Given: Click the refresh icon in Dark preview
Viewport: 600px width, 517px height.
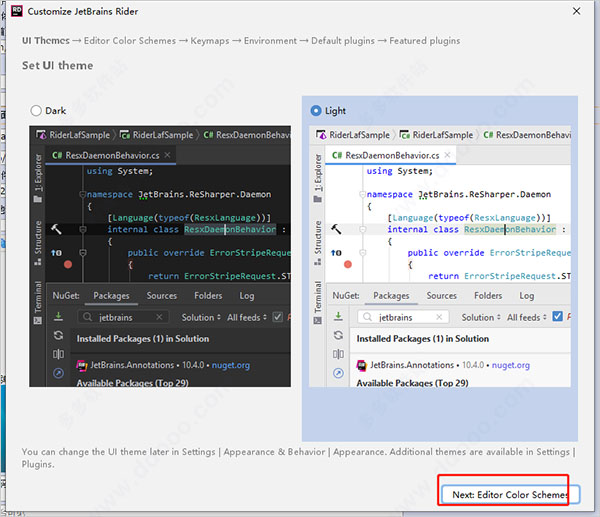Looking at the screenshot, I should click(58, 335).
